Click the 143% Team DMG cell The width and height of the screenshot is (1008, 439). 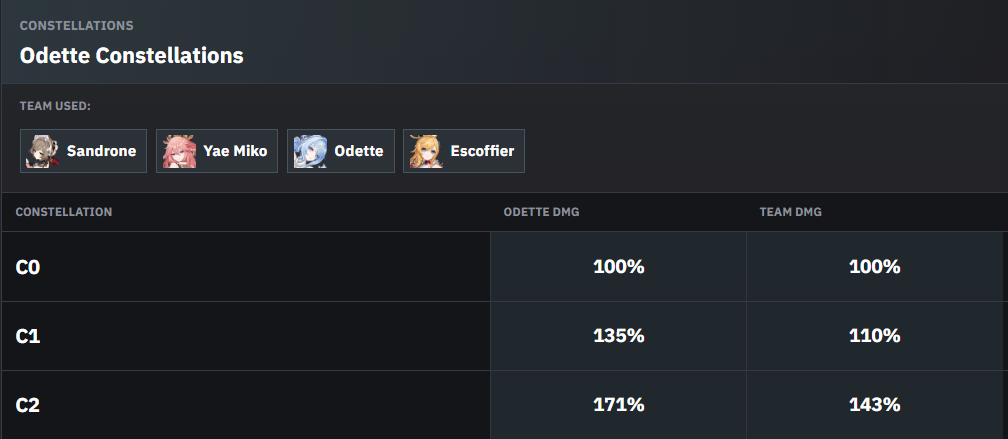coord(874,405)
